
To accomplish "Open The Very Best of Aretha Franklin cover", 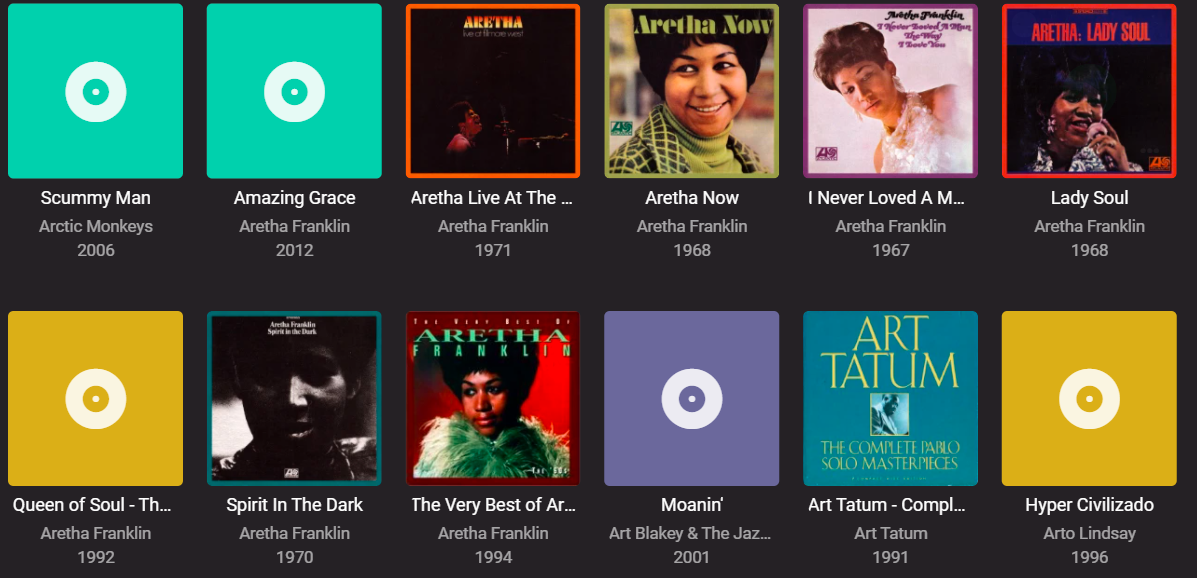I will tap(493, 397).
